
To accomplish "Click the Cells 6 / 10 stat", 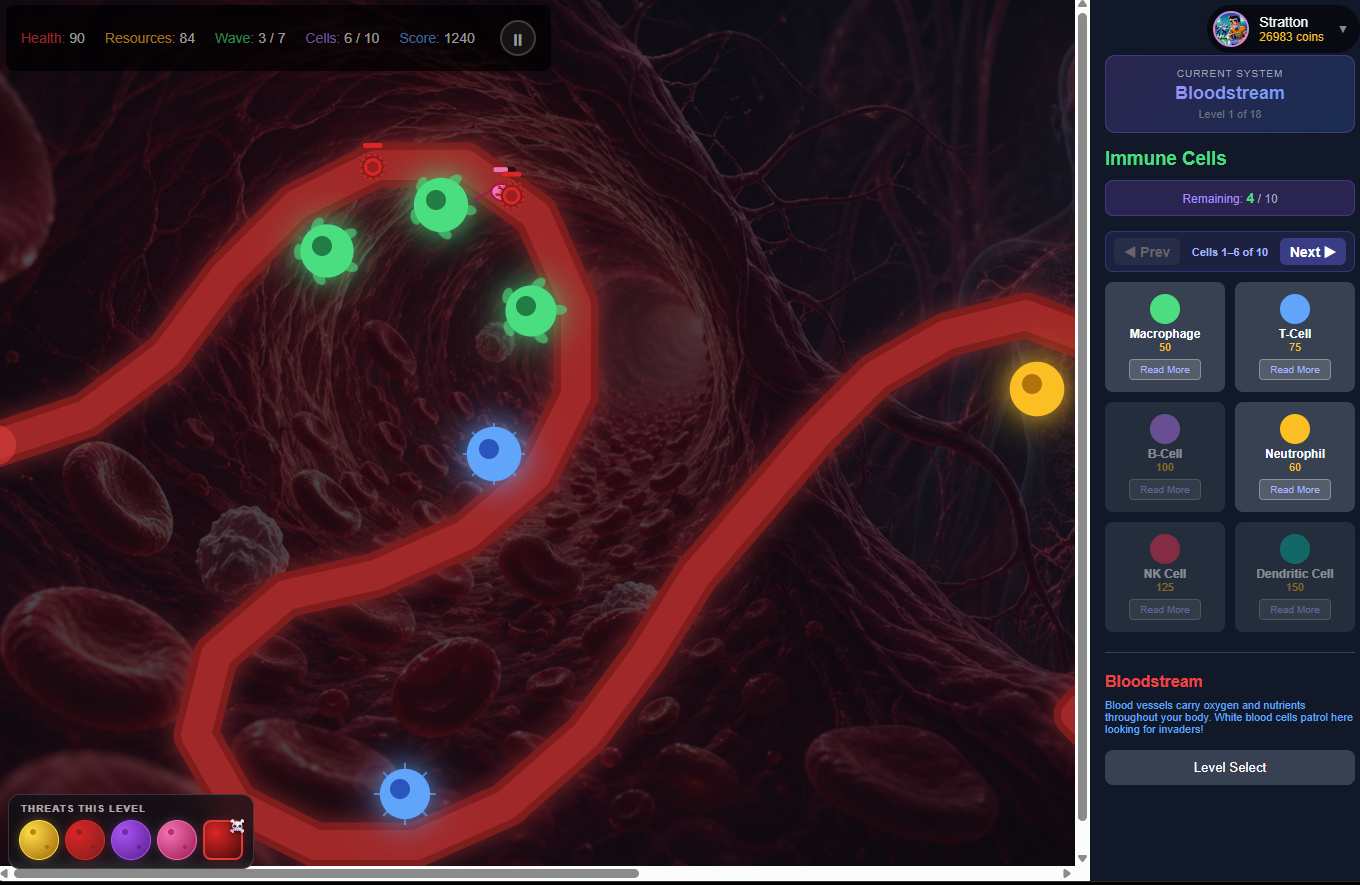I will tap(342, 38).
